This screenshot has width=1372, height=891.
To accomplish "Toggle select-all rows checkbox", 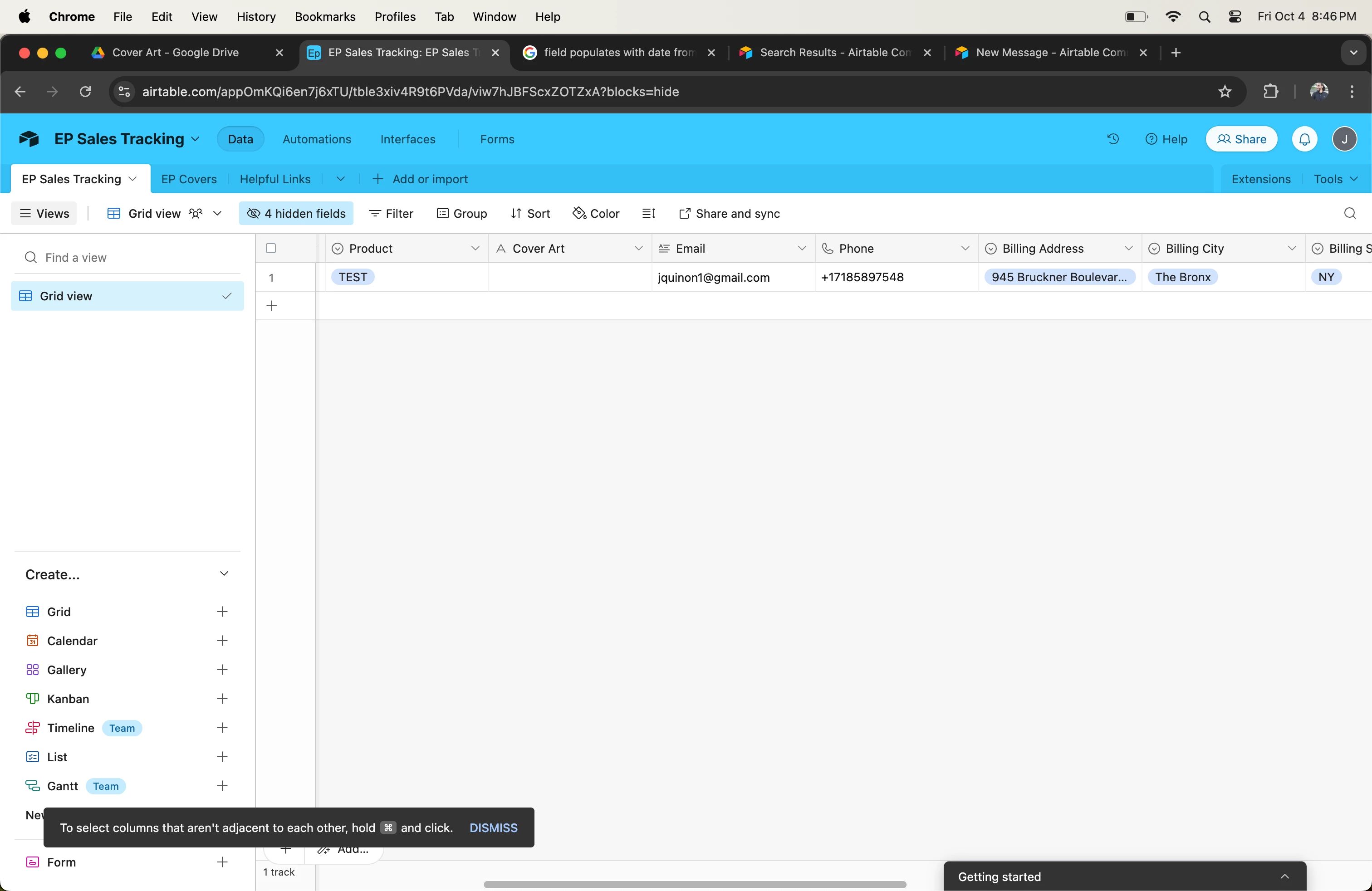I will coord(271,249).
